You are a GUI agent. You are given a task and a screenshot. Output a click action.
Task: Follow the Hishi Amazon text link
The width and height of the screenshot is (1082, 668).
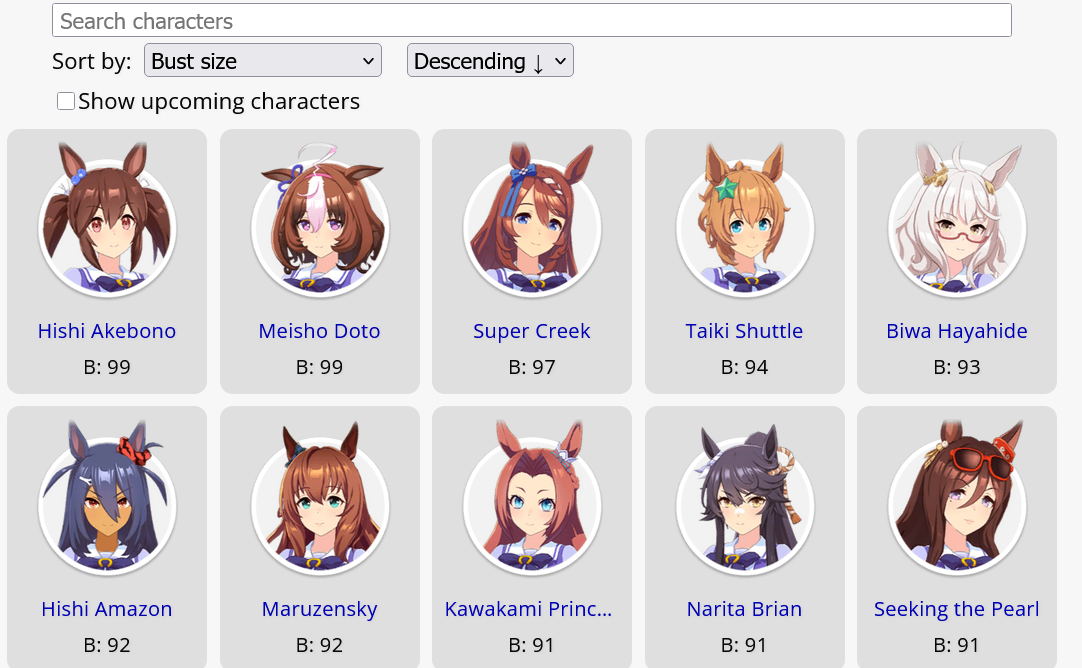click(107, 609)
